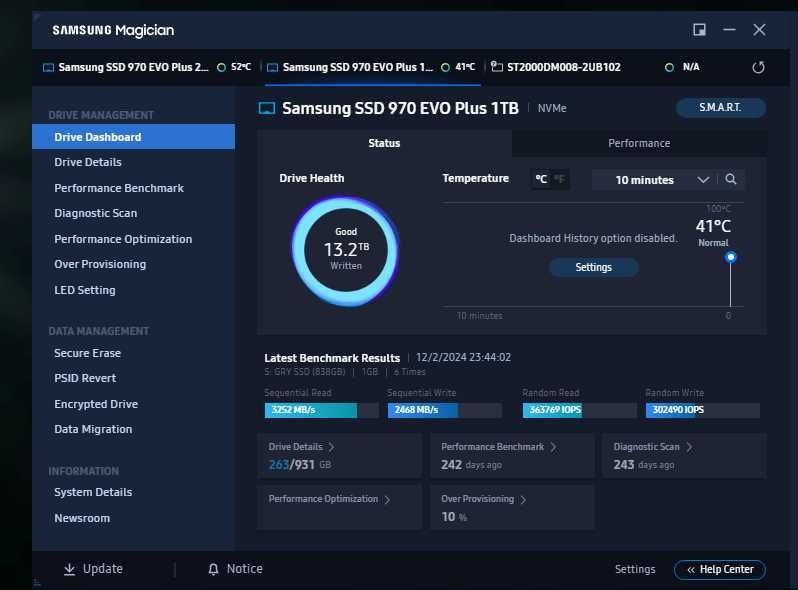Click the Sequential Read 3252 MB/s bar

[x=322, y=410]
